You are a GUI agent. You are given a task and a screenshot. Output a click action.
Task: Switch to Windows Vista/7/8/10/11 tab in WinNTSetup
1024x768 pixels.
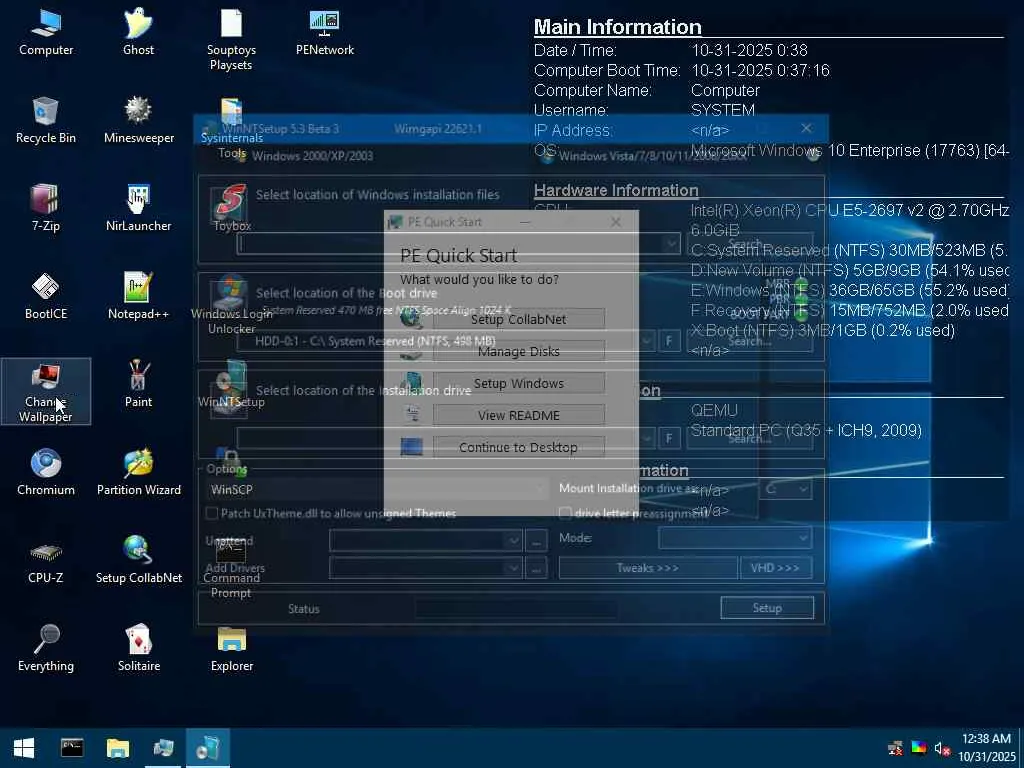click(x=653, y=156)
